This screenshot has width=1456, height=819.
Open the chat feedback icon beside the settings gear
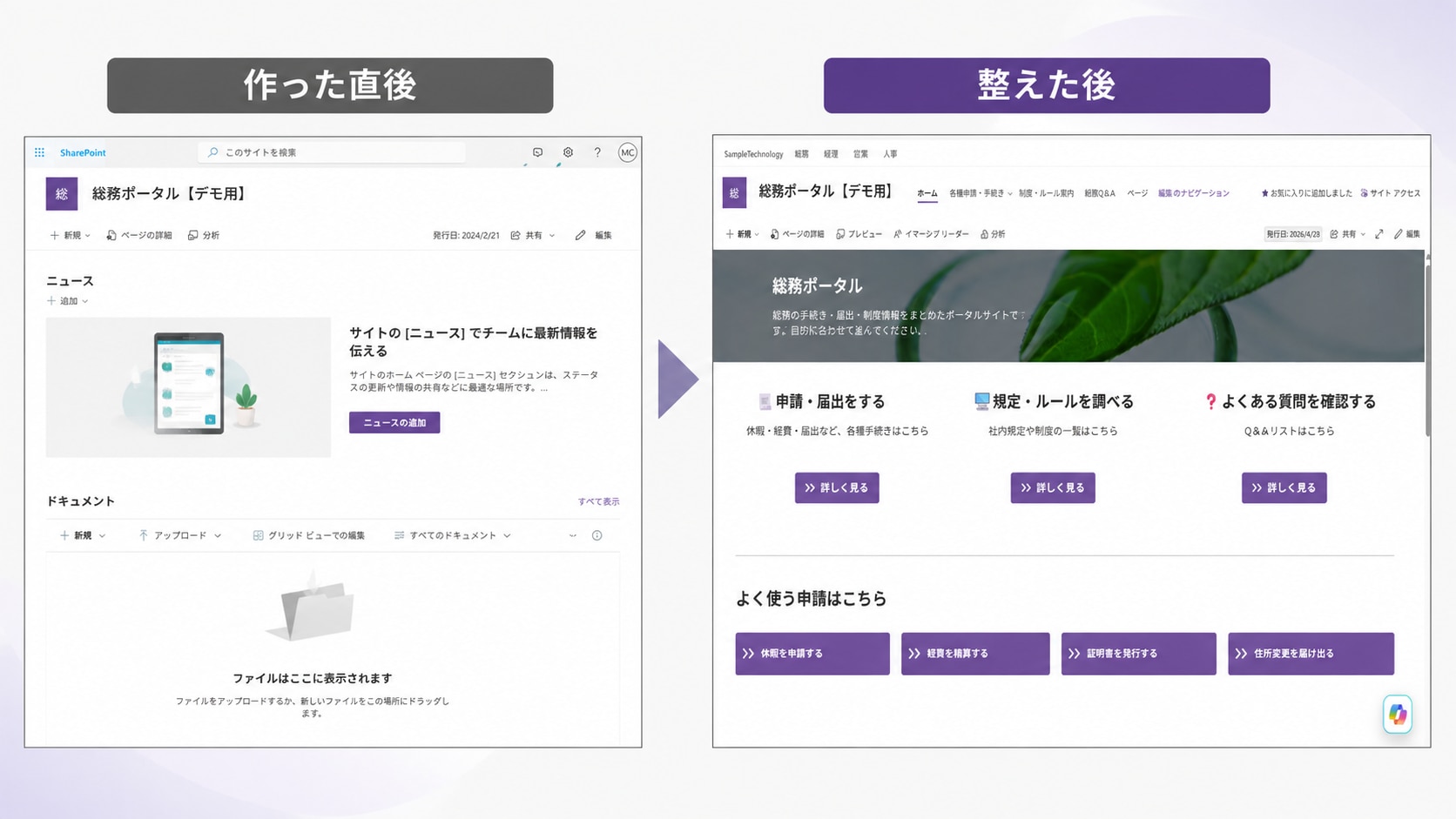click(537, 152)
